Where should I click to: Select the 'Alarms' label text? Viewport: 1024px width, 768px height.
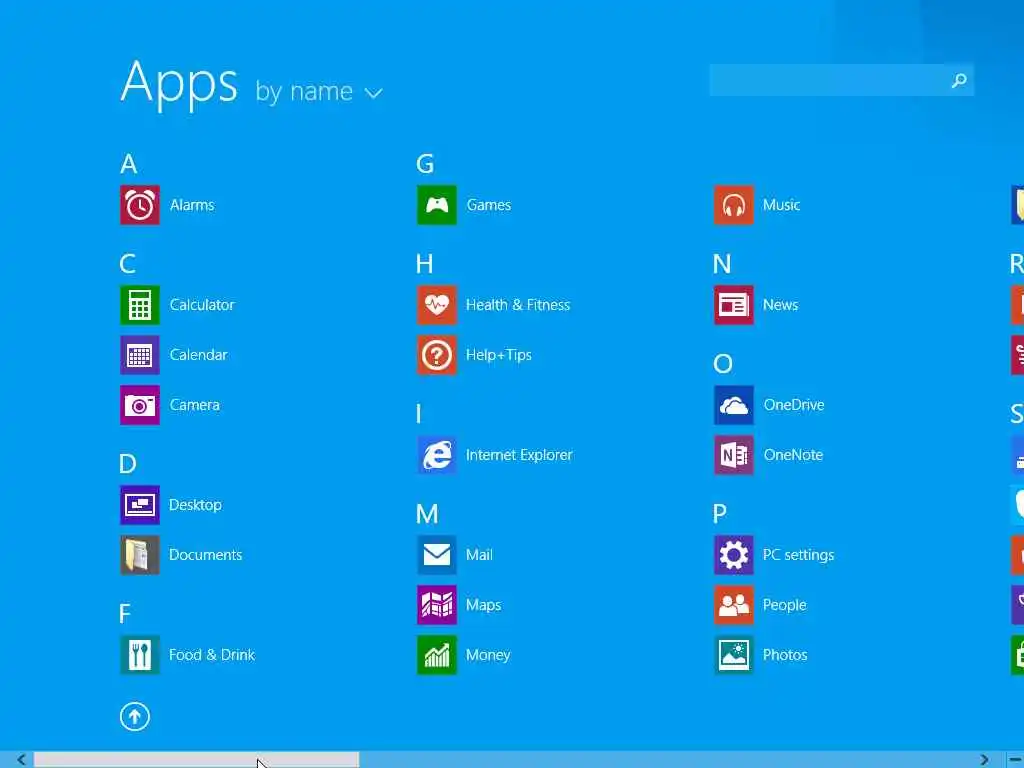tap(192, 205)
